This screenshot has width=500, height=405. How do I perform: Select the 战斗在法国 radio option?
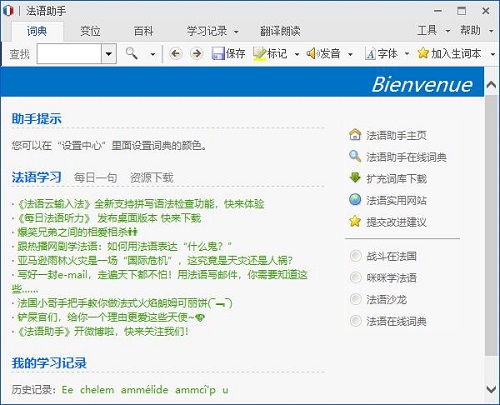coord(355,256)
